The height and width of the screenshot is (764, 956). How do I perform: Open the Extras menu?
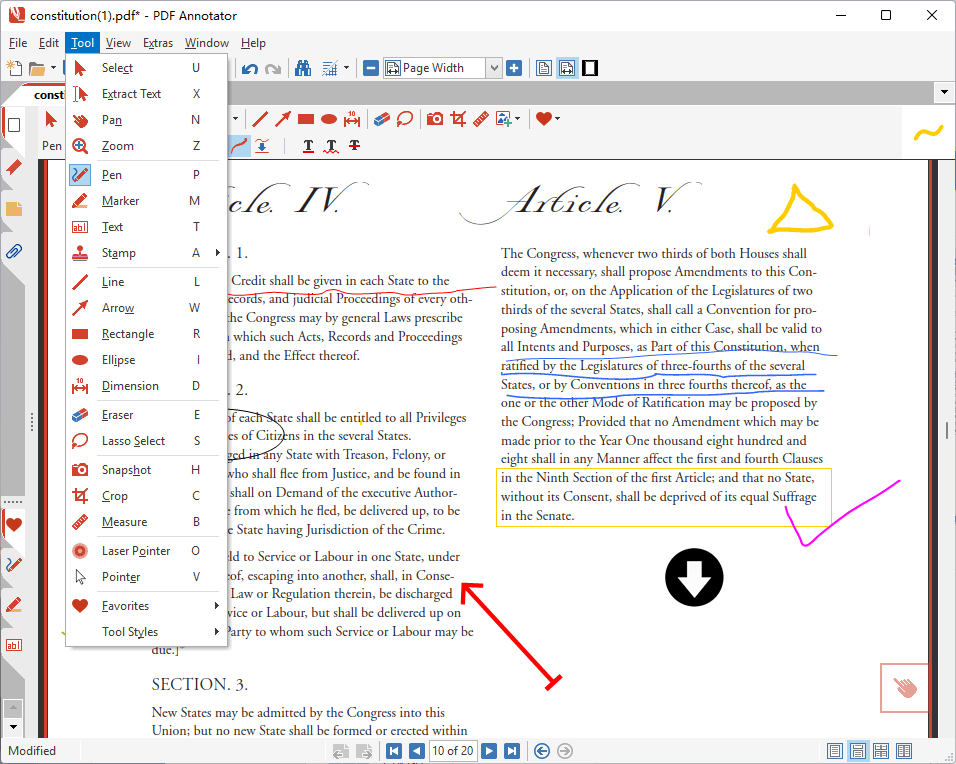(158, 43)
